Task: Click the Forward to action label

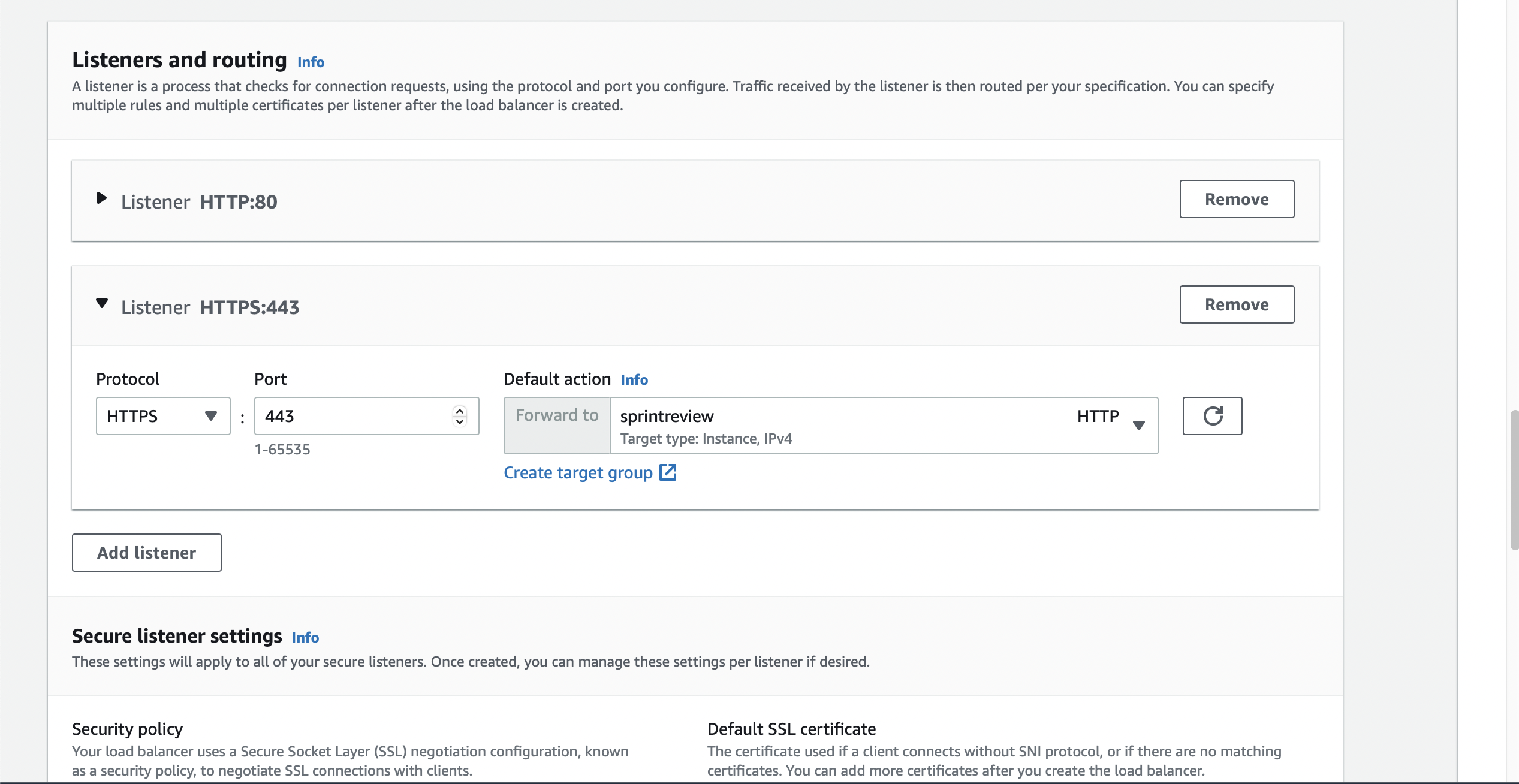Action: [x=557, y=415]
